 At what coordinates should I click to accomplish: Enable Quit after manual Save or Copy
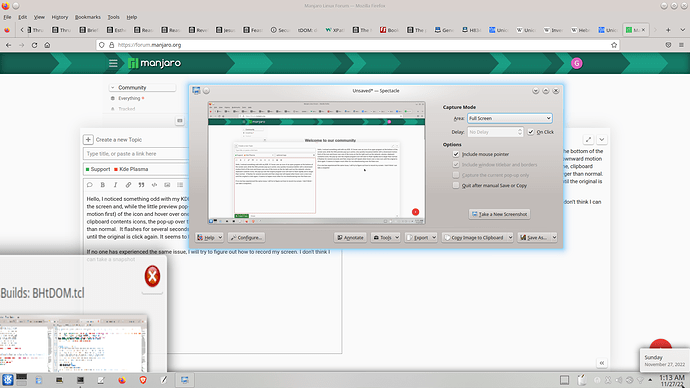(x=456, y=185)
